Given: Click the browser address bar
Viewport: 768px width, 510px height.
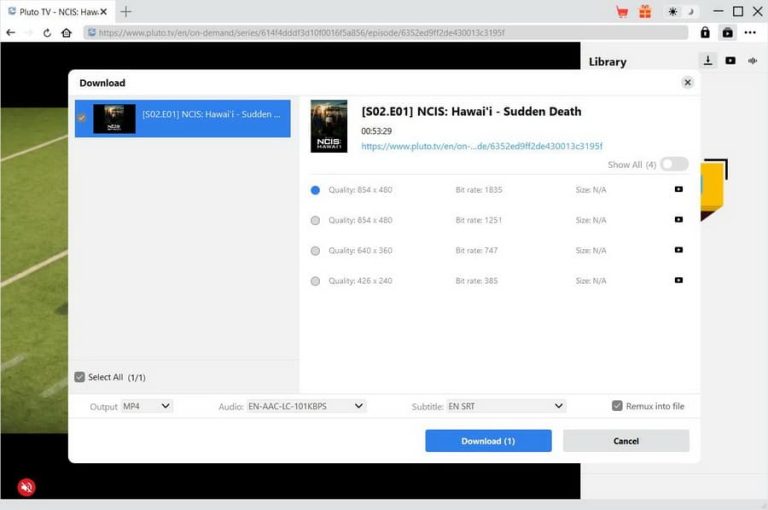Looking at the screenshot, I should pos(386,33).
